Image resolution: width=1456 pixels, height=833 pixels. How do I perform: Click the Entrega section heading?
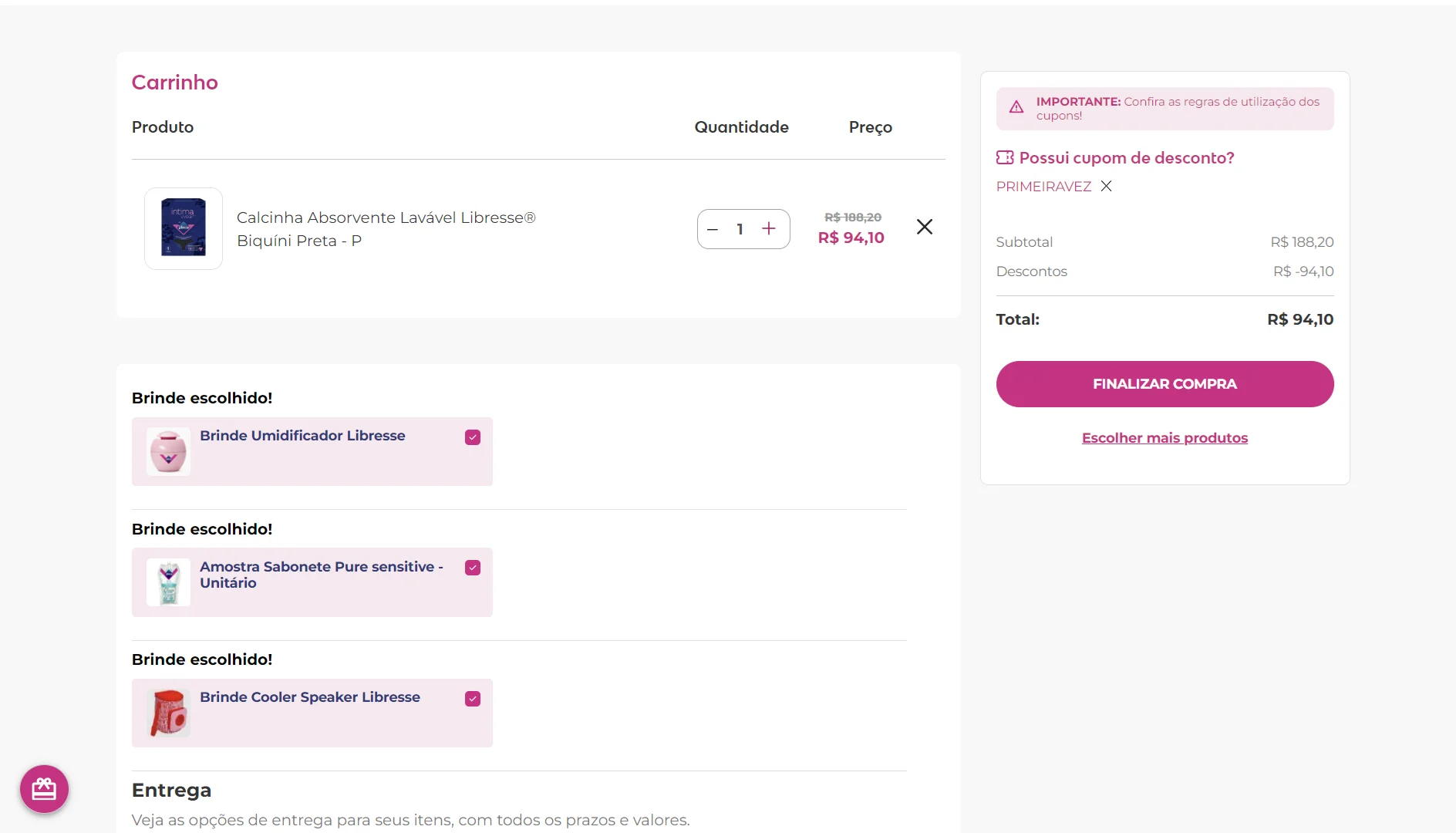point(171,790)
